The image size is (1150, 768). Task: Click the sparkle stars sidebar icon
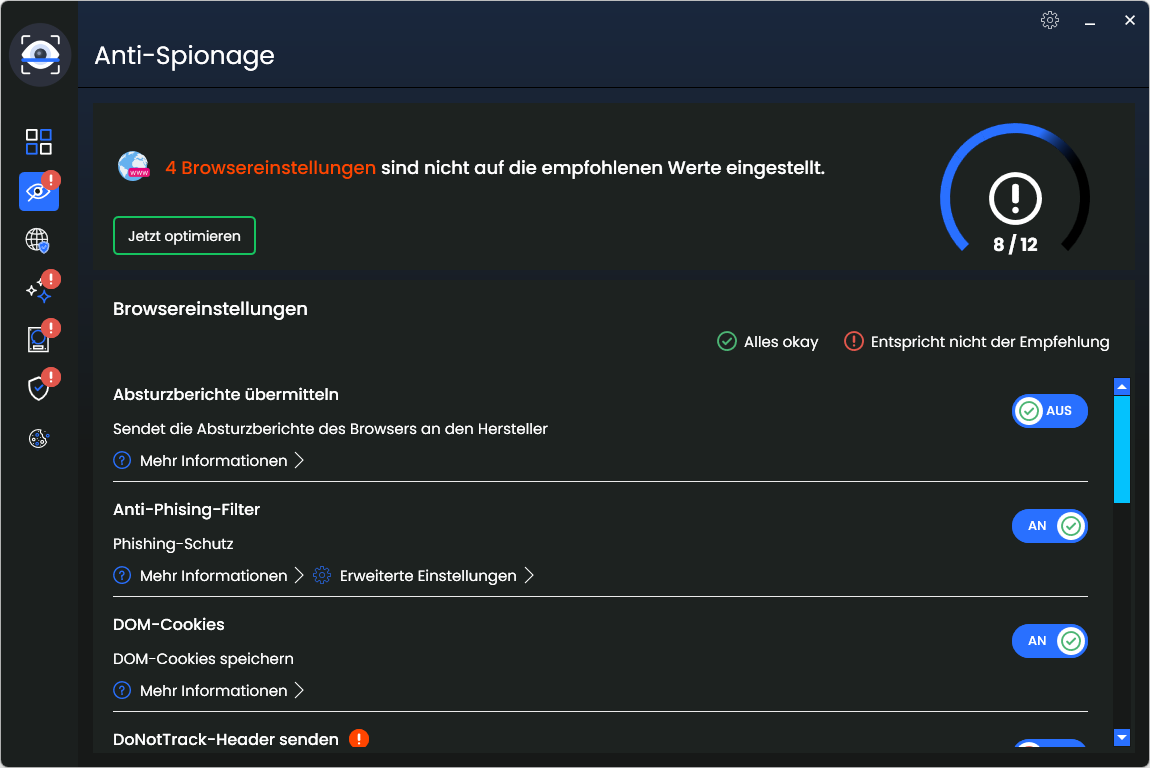tap(38, 290)
